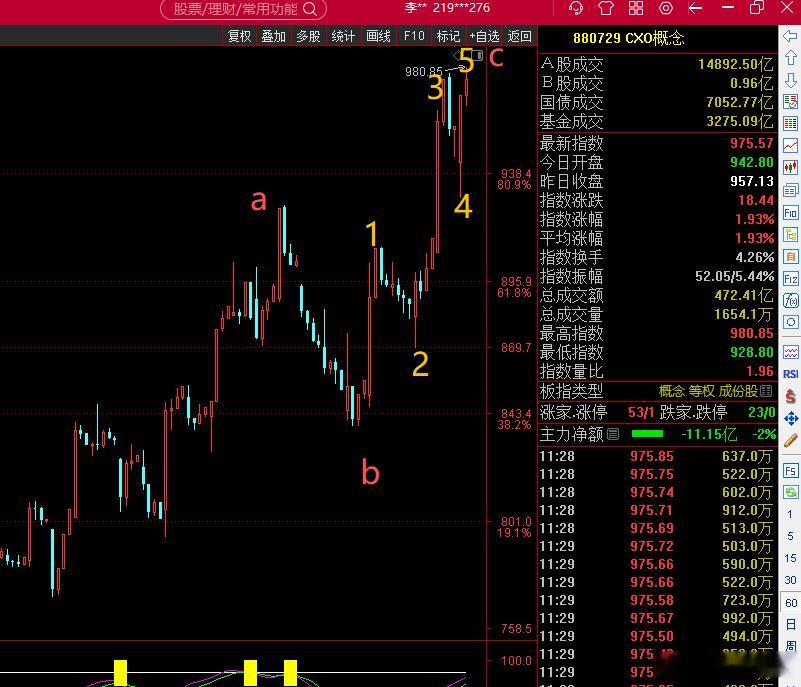Viewport: 801px width, 687px height.
Task: Click the Fs sidebar icon
Action: (x=790, y=470)
